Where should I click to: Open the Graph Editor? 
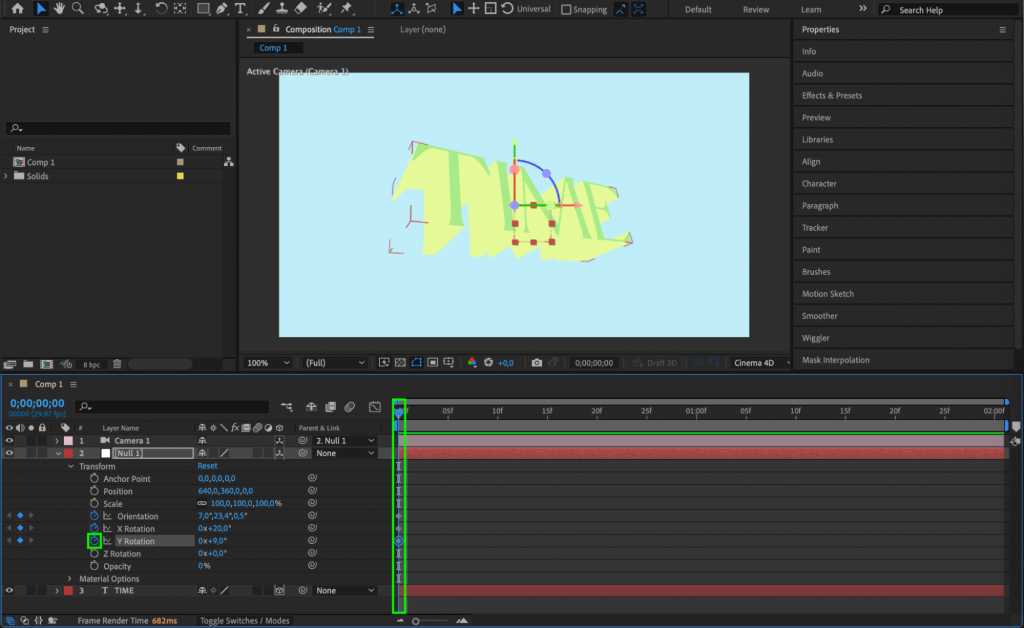[x=376, y=407]
